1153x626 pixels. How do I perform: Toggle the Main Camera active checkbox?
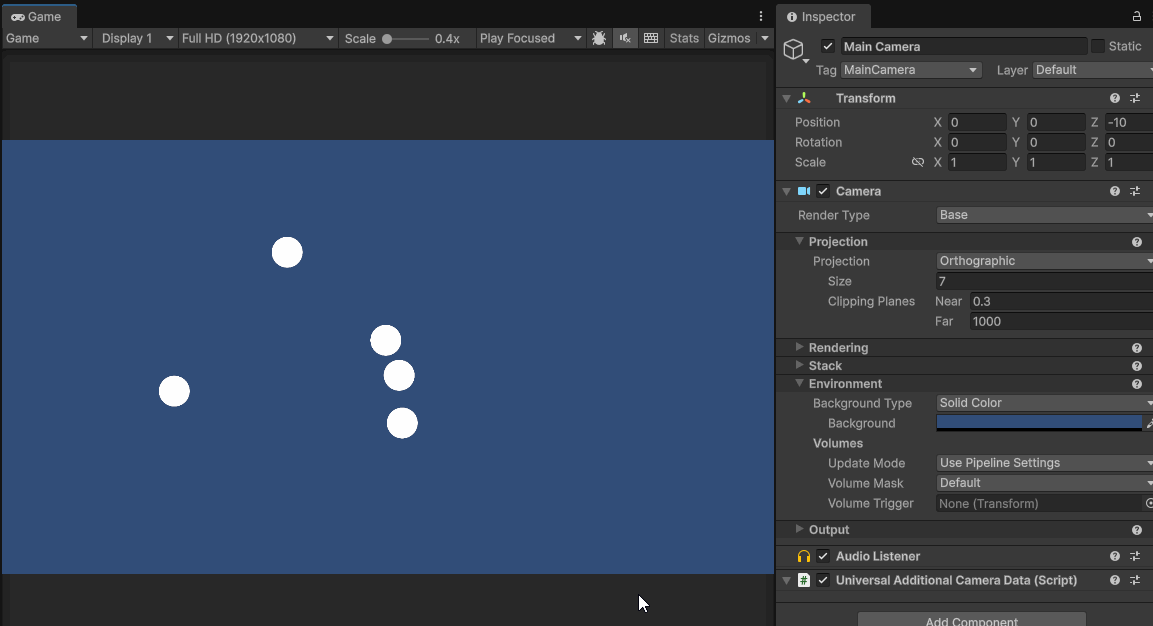[x=828, y=46]
